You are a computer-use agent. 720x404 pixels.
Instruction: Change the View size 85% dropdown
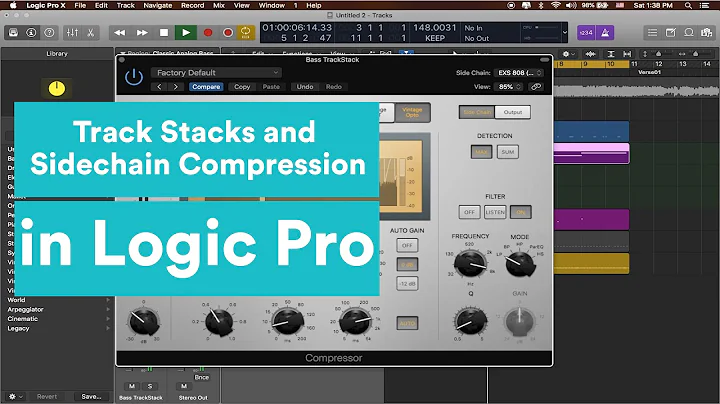(508, 87)
